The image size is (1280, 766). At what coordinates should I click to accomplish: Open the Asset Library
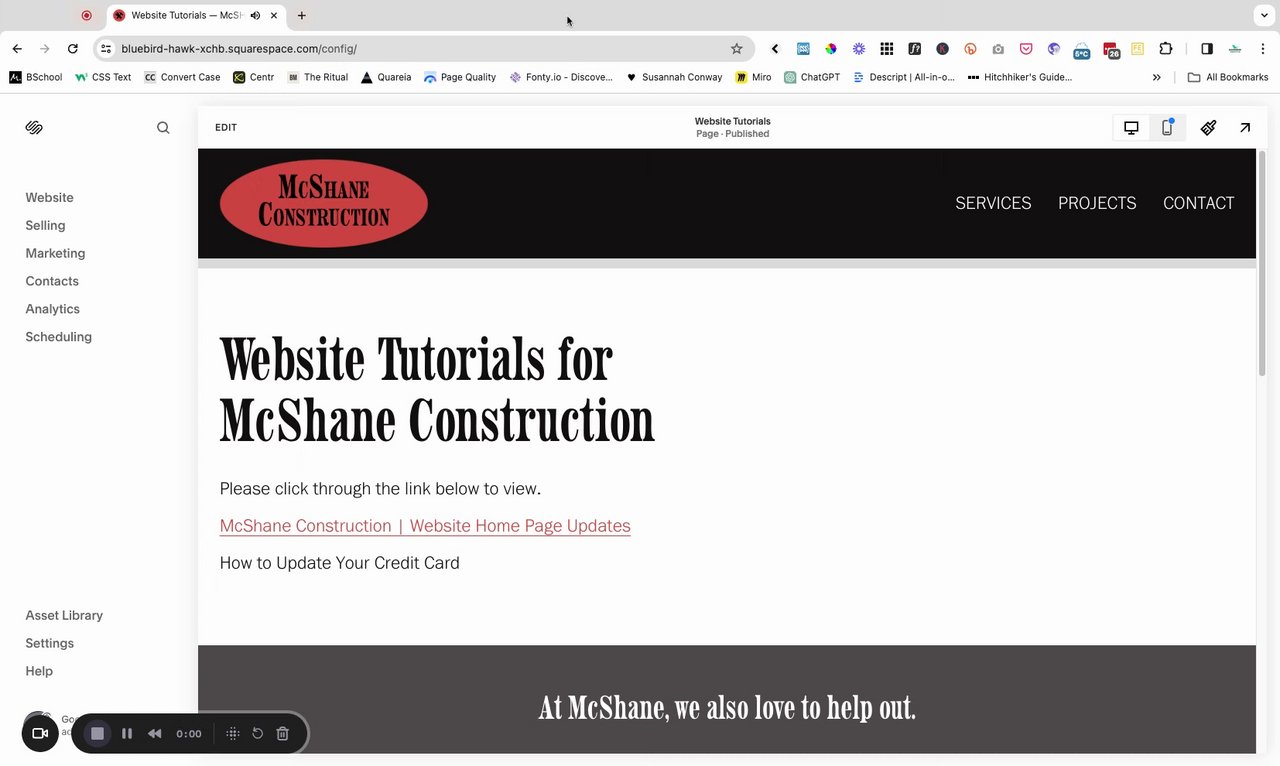pyautogui.click(x=64, y=615)
